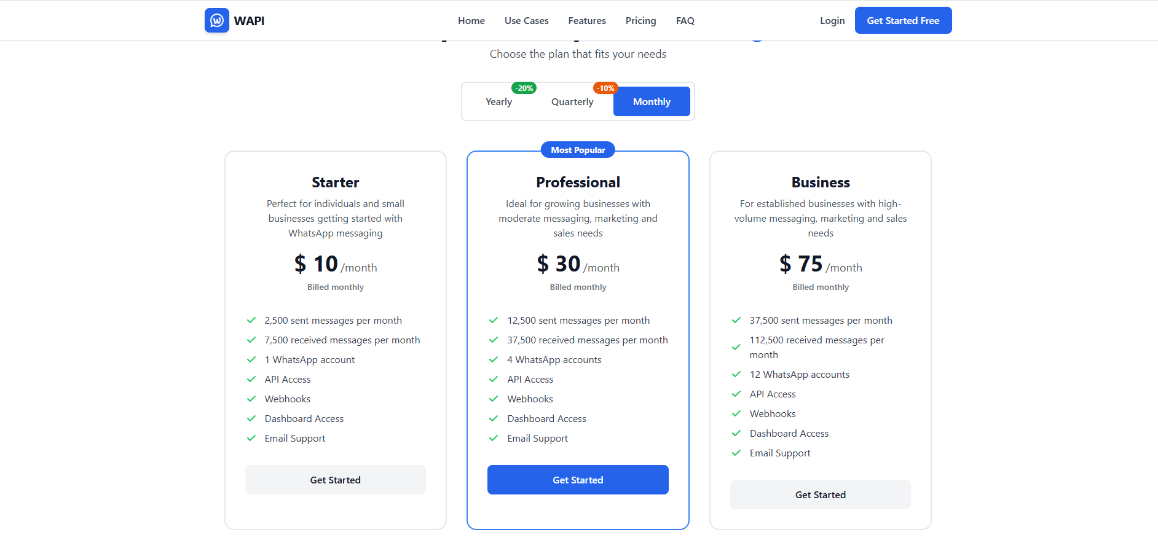This screenshot has width=1158, height=543.
Task: Click the Most Popular badge
Action: pyautogui.click(x=578, y=150)
